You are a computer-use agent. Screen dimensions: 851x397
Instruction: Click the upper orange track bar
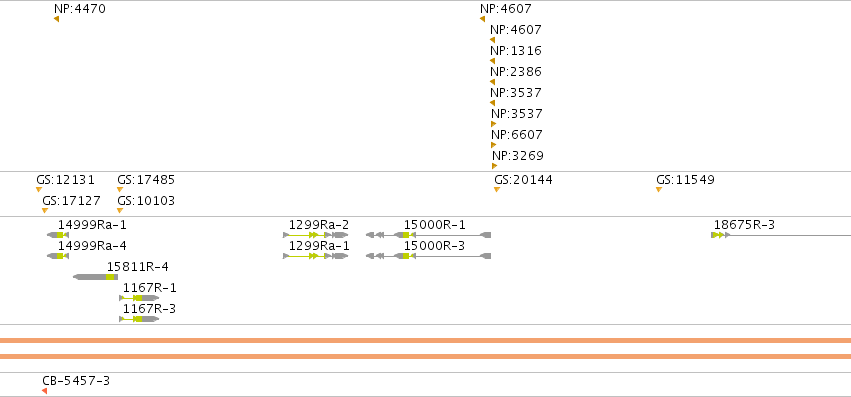[426, 341]
